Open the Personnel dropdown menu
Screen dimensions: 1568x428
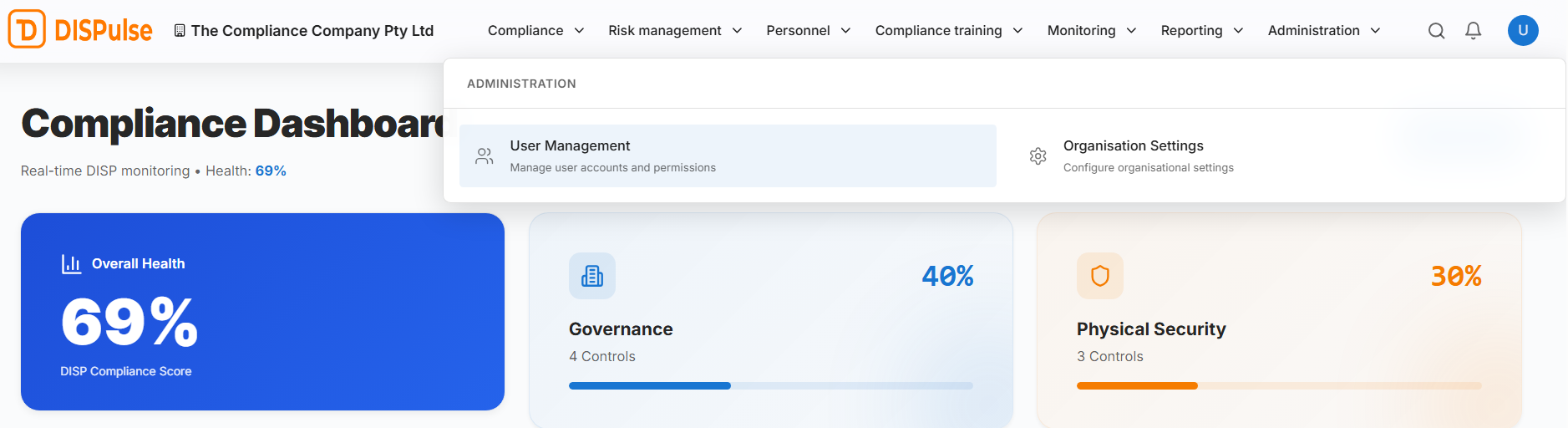click(x=808, y=31)
